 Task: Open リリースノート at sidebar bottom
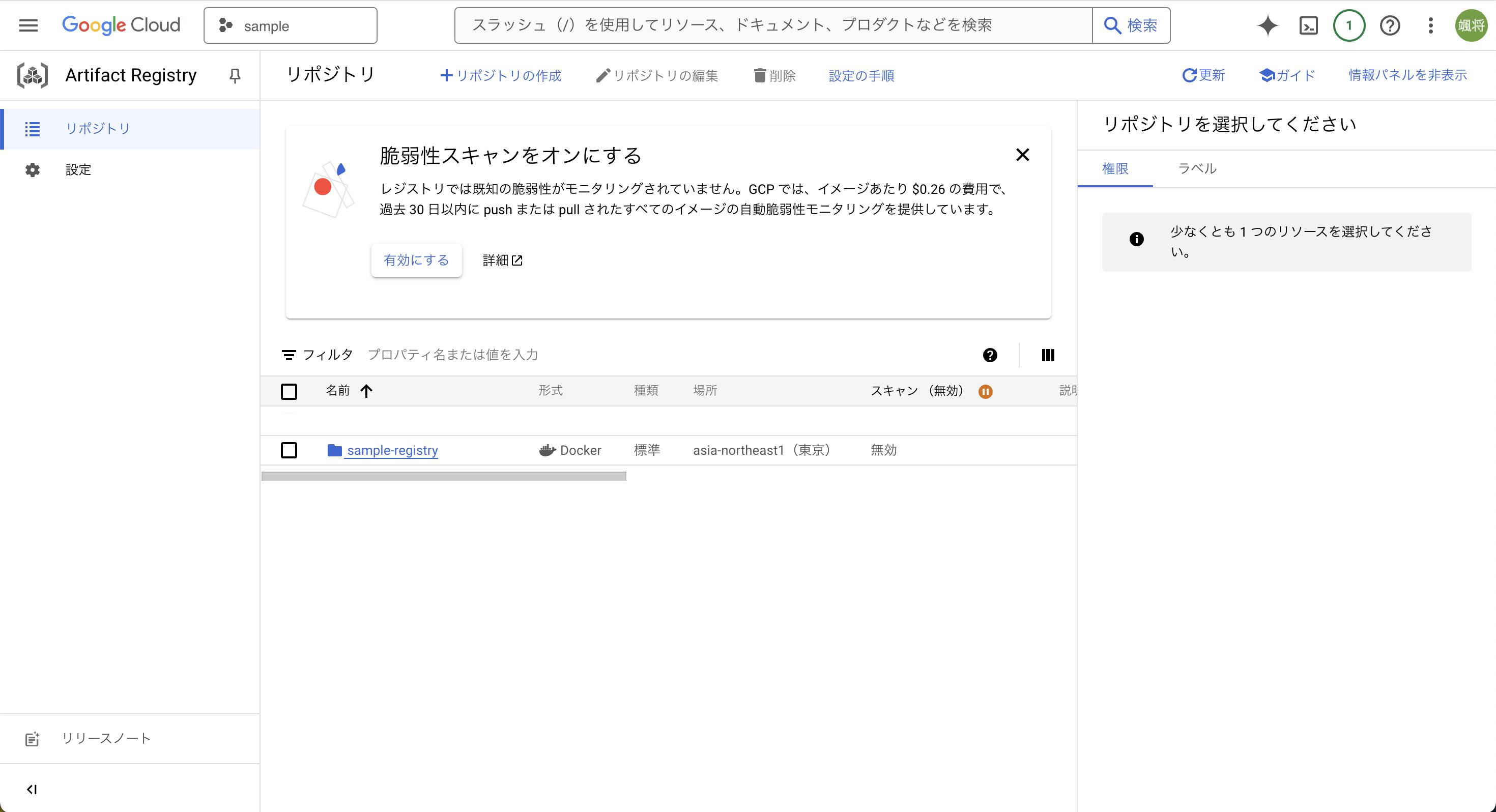pyautogui.click(x=130, y=739)
